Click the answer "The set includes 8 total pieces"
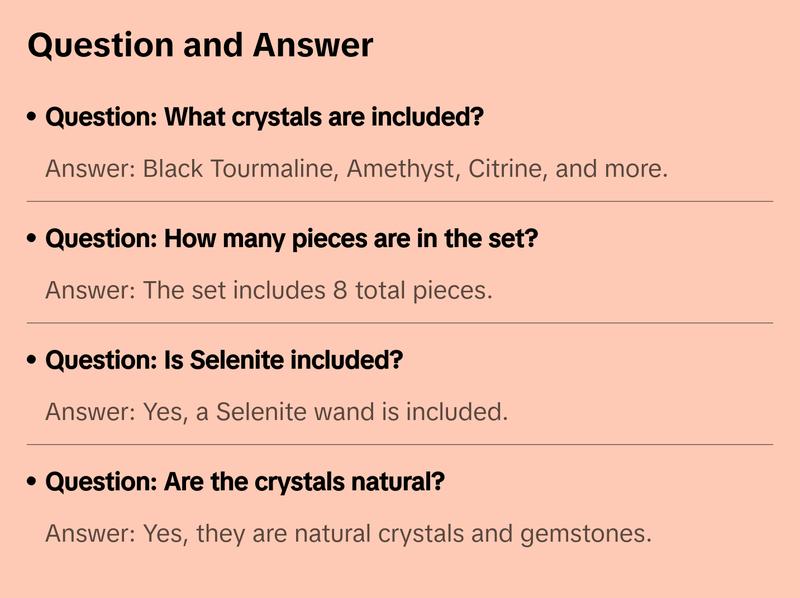This screenshot has height=598, width=800. click(x=269, y=291)
